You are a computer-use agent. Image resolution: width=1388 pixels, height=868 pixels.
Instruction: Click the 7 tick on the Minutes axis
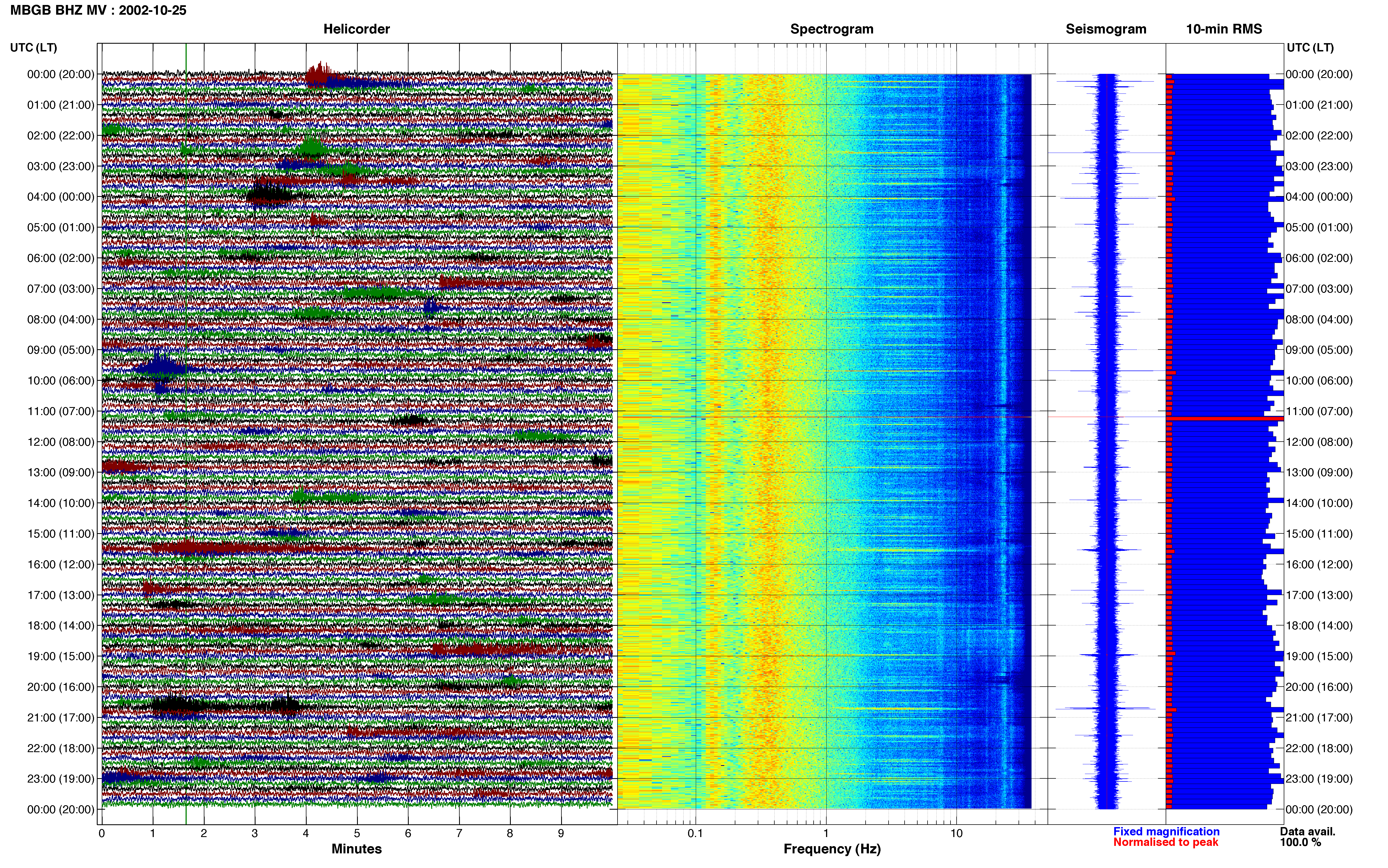tap(459, 833)
